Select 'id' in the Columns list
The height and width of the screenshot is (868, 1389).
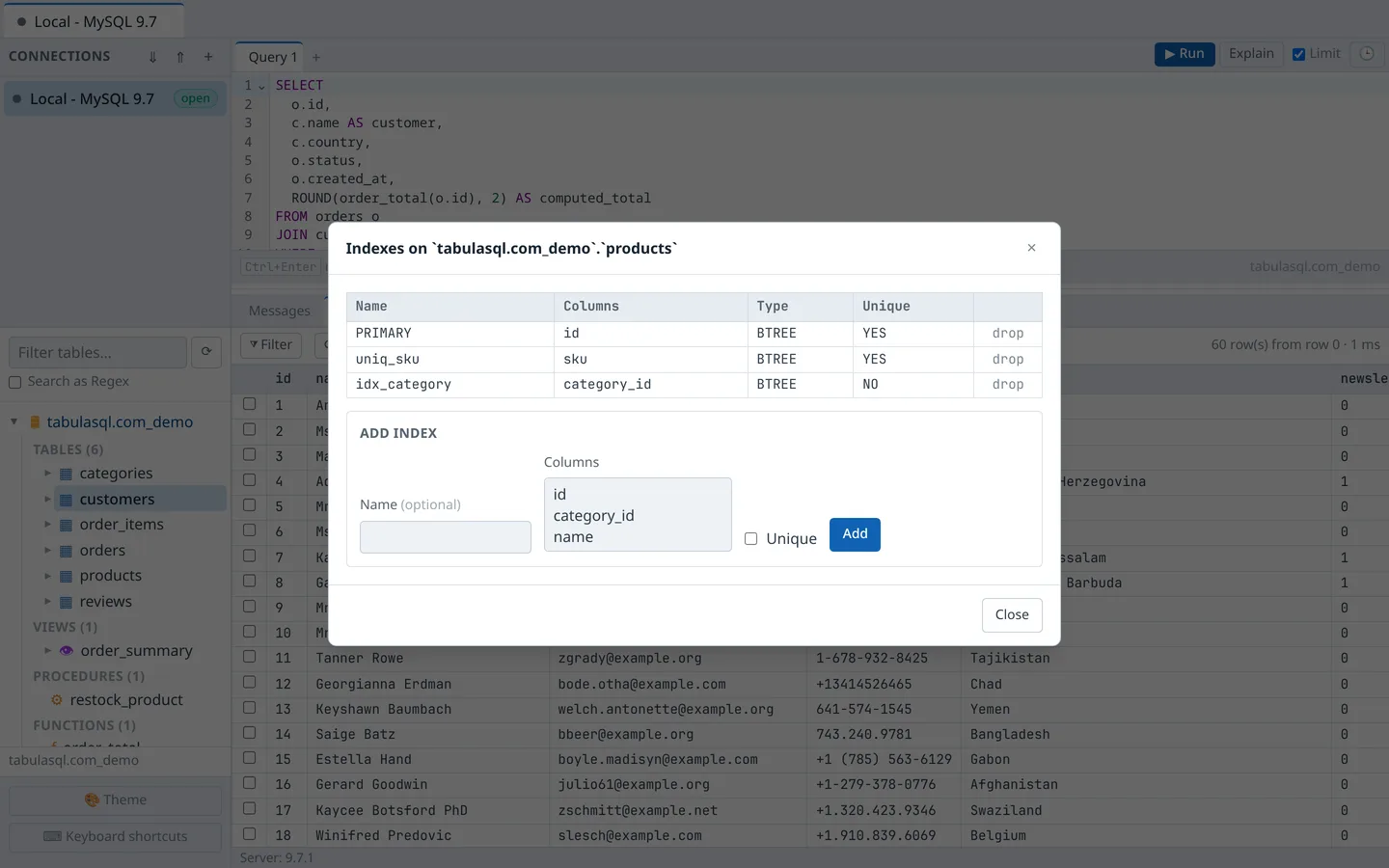638,494
